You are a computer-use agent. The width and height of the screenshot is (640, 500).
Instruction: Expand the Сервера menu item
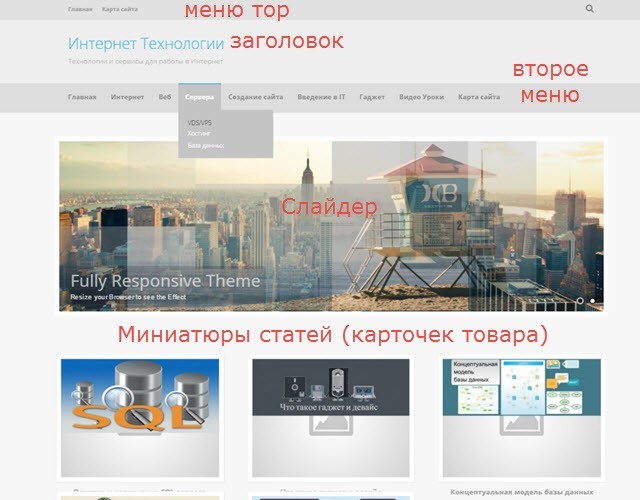point(200,97)
